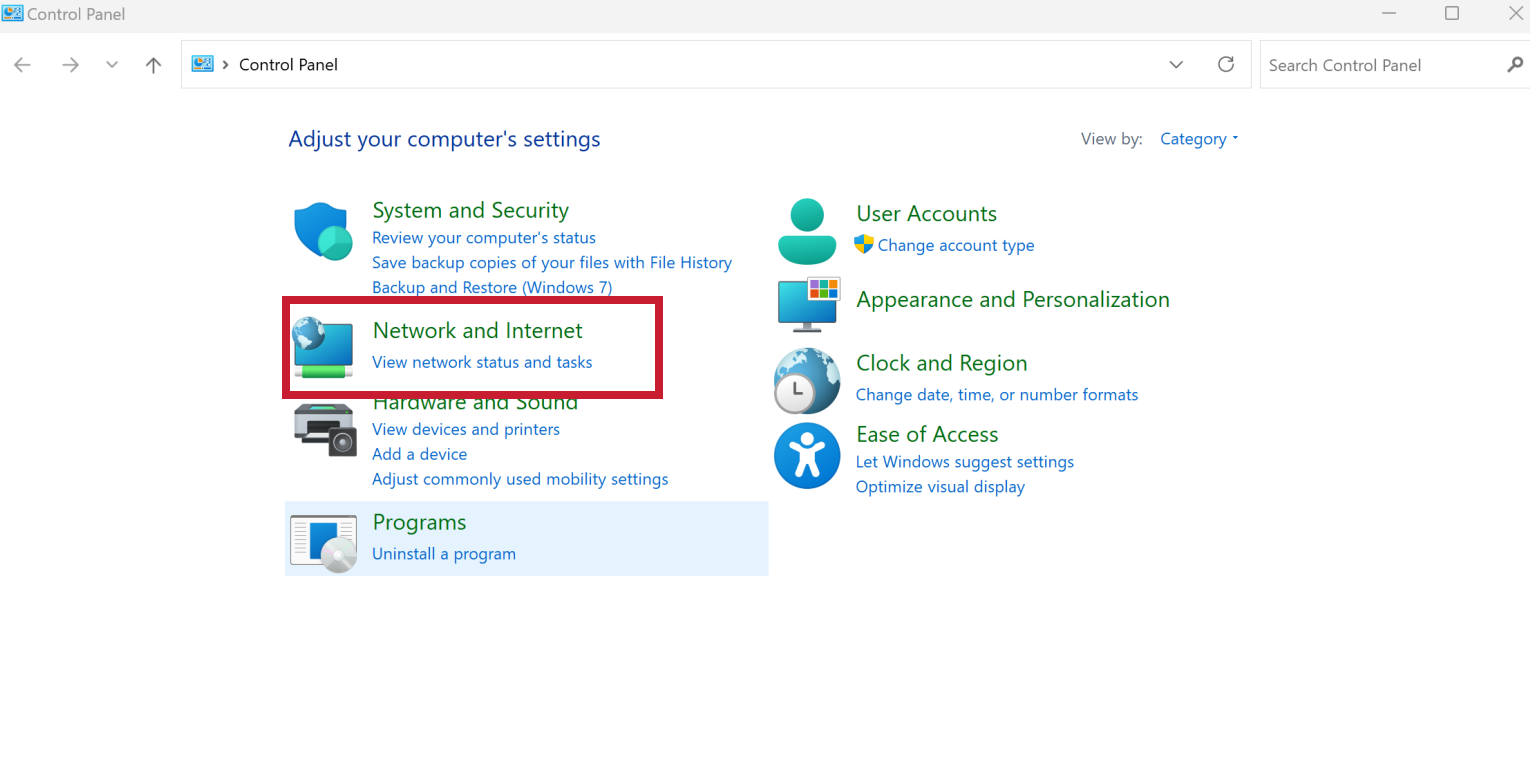Expand the address bar history dropdown
The image size is (1530, 761).
tap(1176, 64)
